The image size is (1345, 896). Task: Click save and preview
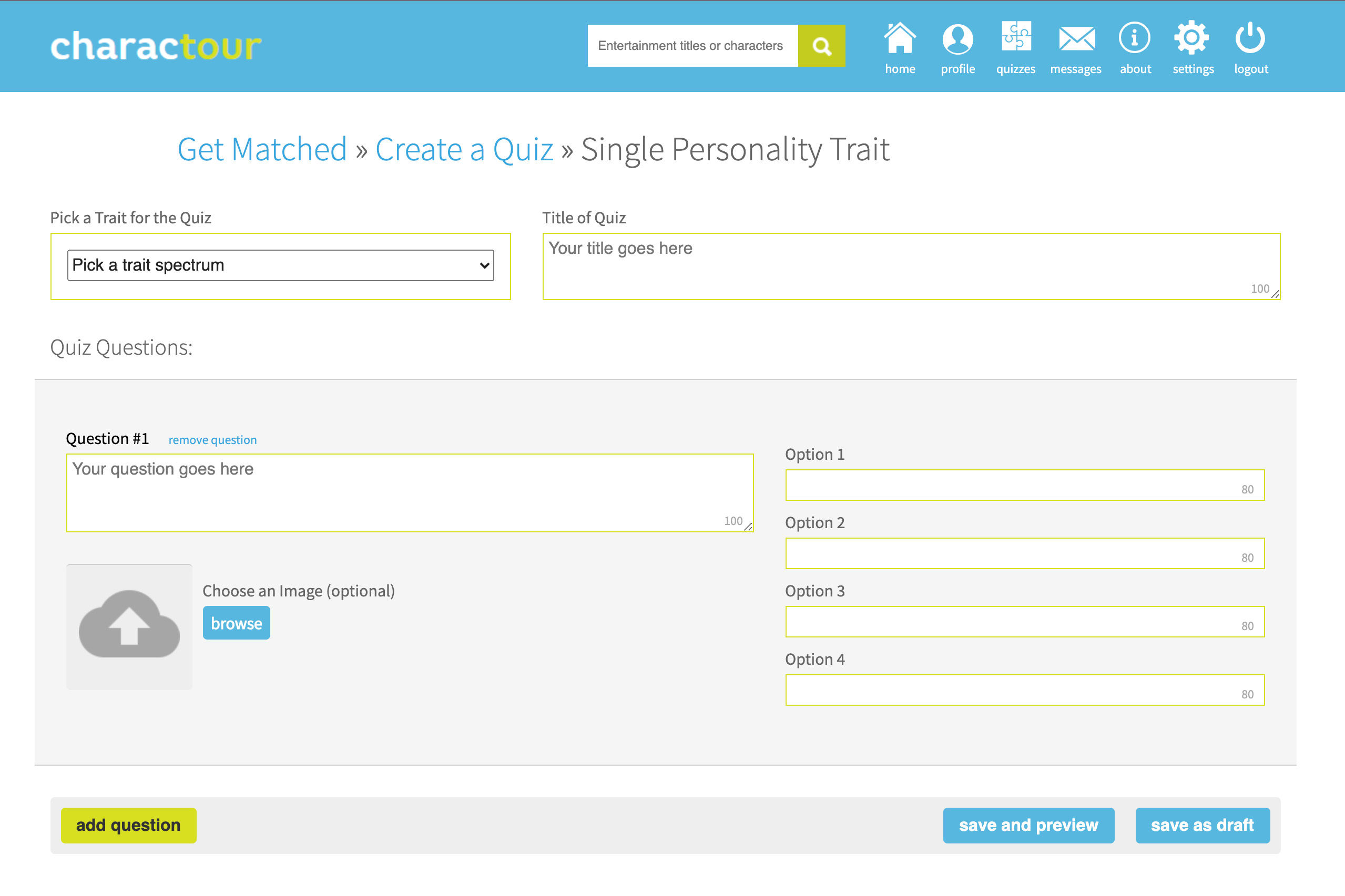[1028, 825]
